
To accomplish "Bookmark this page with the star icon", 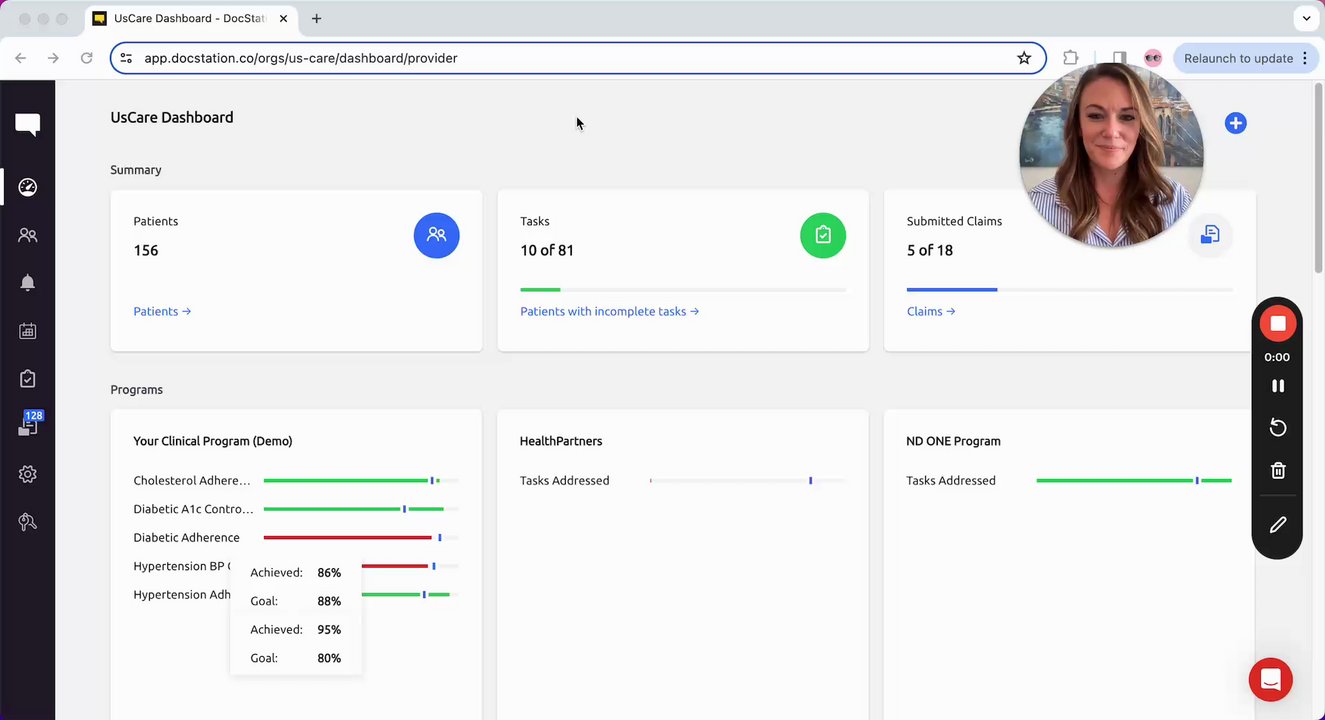I will (x=1024, y=58).
